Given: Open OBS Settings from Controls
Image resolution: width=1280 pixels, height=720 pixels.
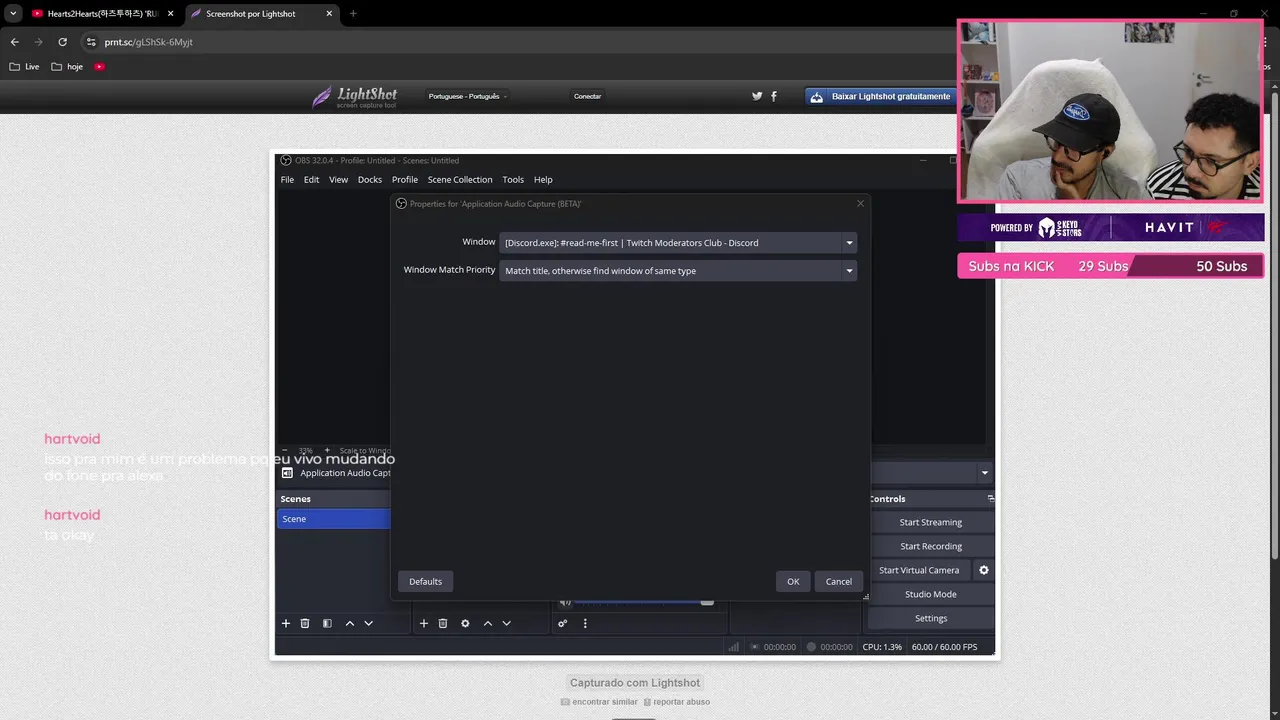Looking at the screenshot, I should 931,618.
